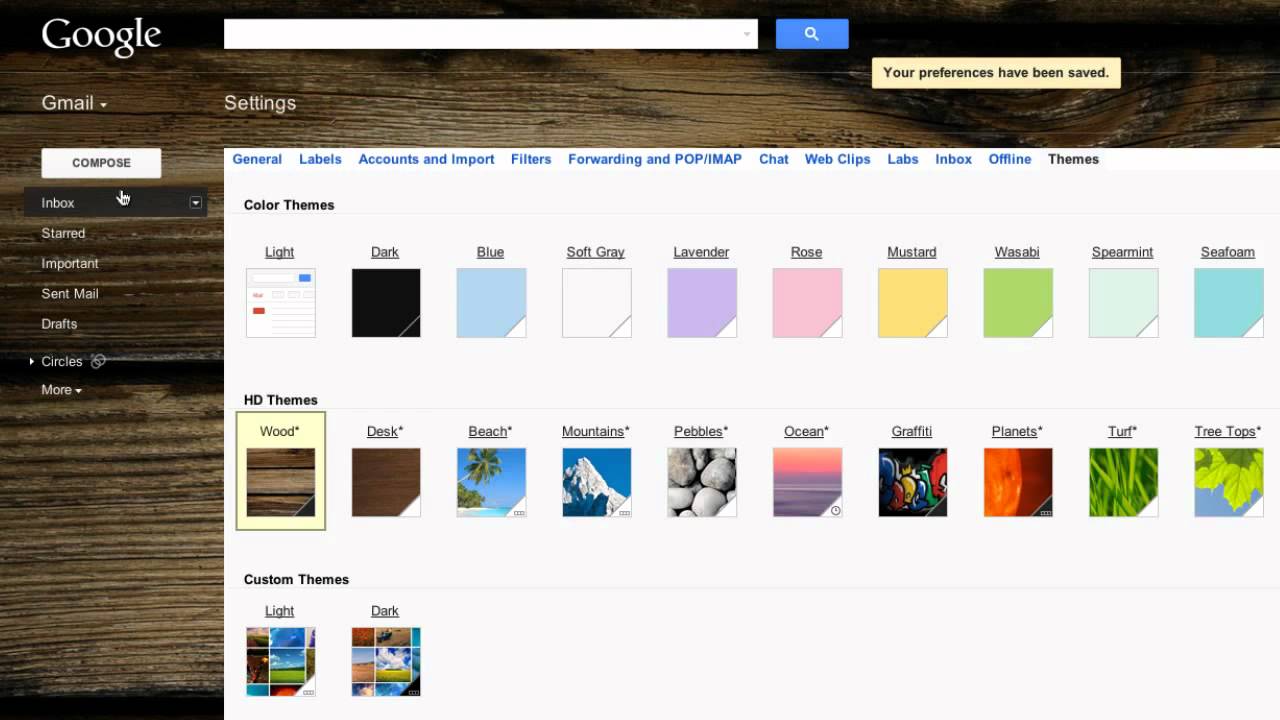Click the Seafoam theme name link
1280x720 pixels.
pyautogui.click(x=1228, y=252)
